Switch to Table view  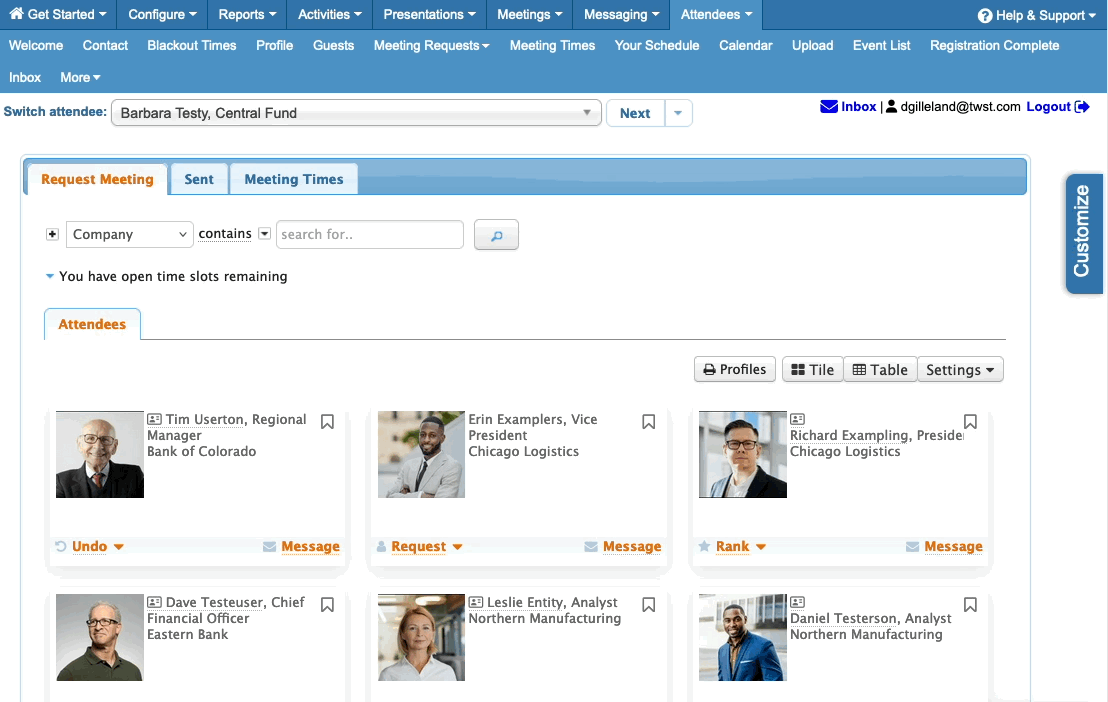coord(880,370)
